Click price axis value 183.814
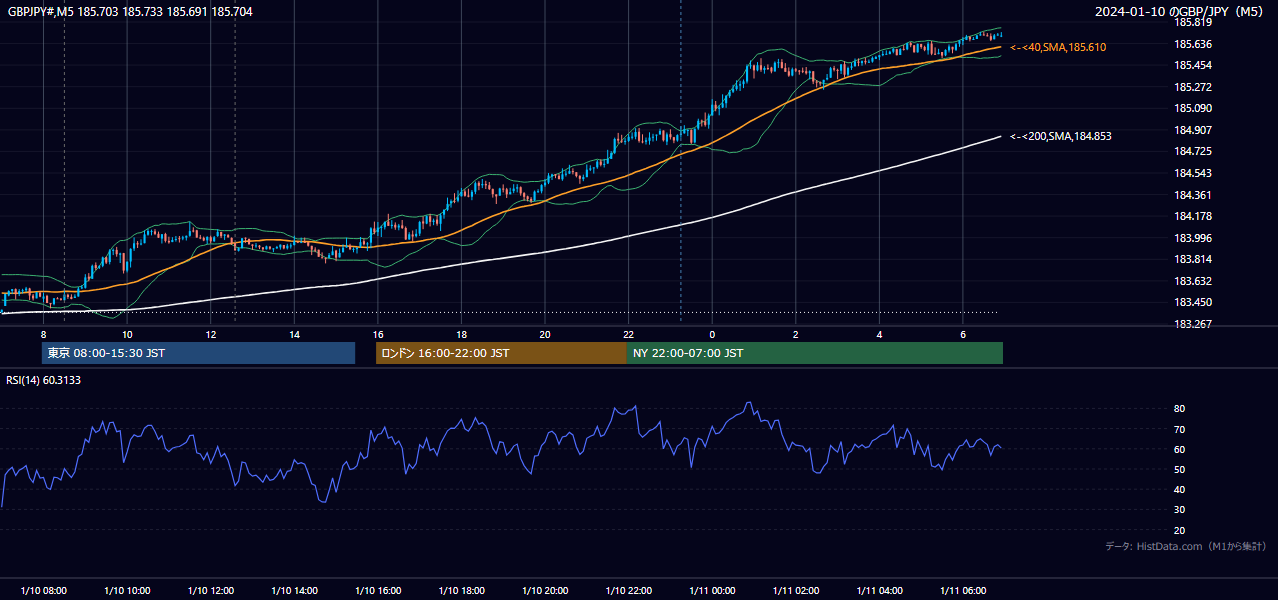Screen dimensions: 1278x600 click(x=1193, y=259)
